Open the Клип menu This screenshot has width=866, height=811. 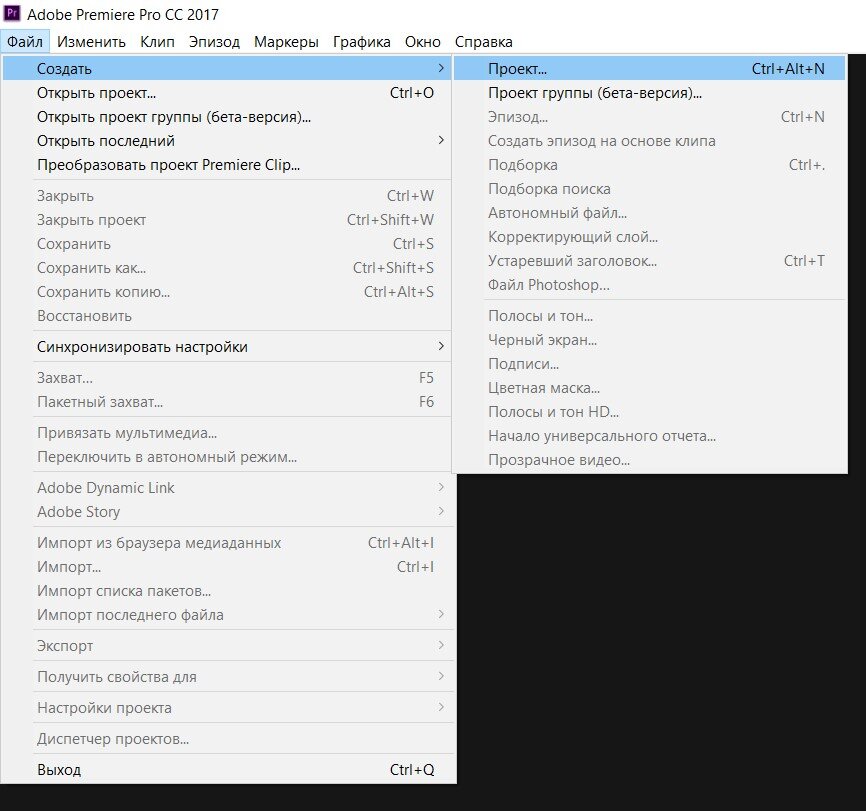[157, 42]
